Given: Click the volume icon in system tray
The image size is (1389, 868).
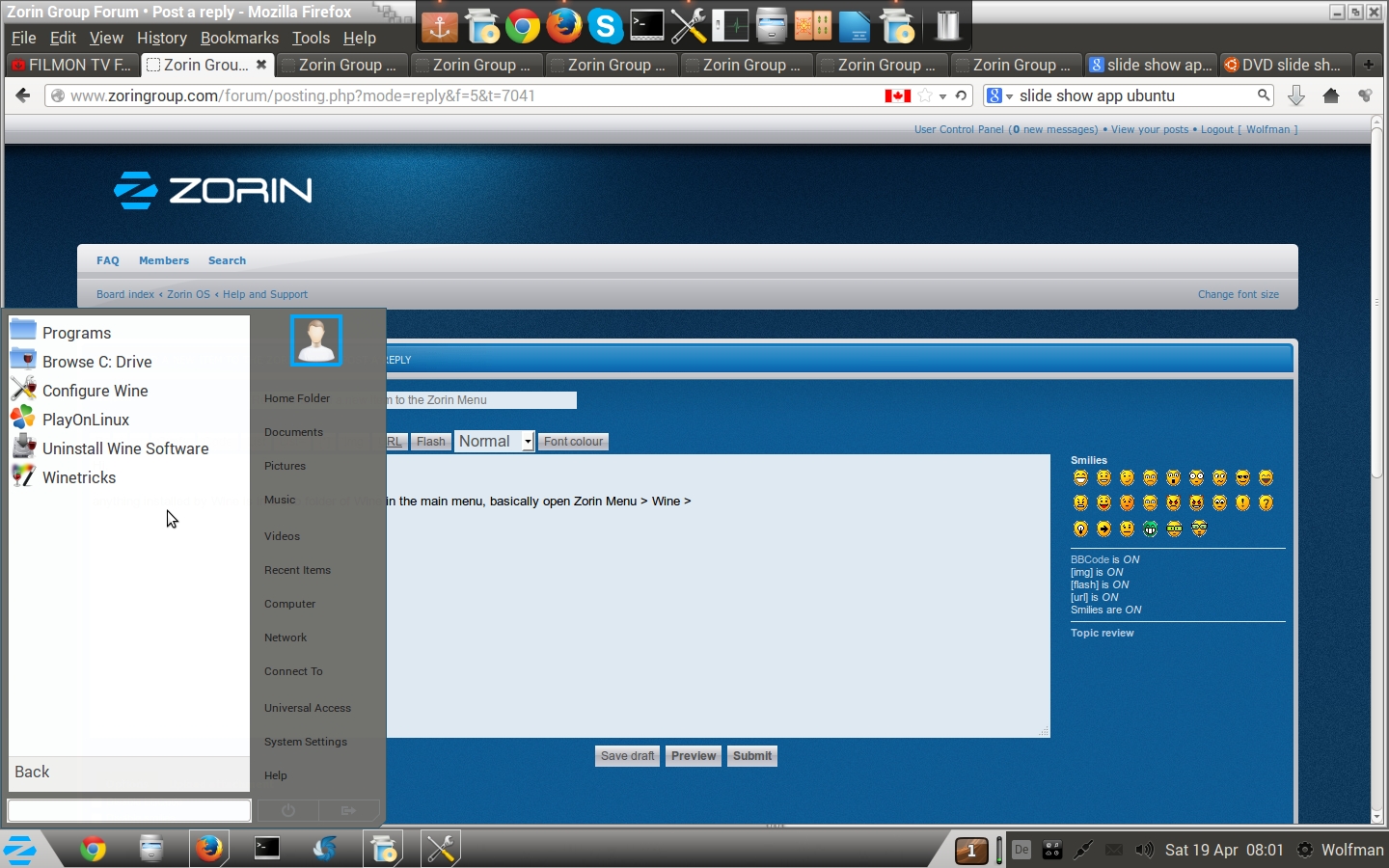Looking at the screenshot, I should [1144, 850].
